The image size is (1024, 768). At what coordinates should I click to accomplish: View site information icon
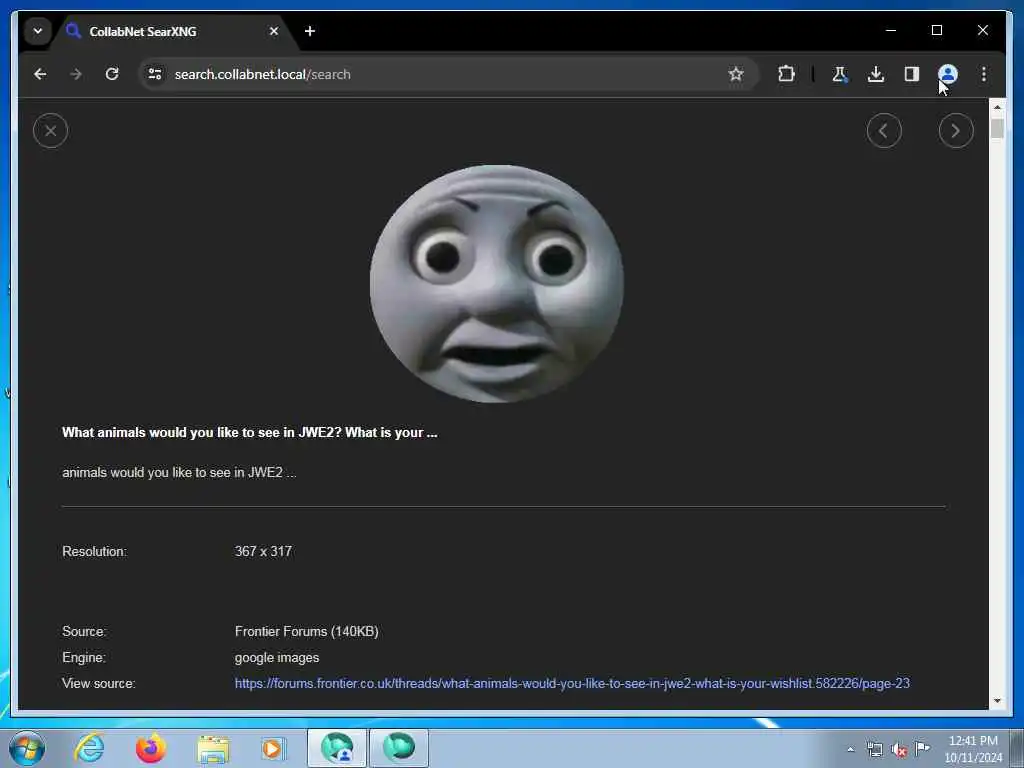click(155, 74)
